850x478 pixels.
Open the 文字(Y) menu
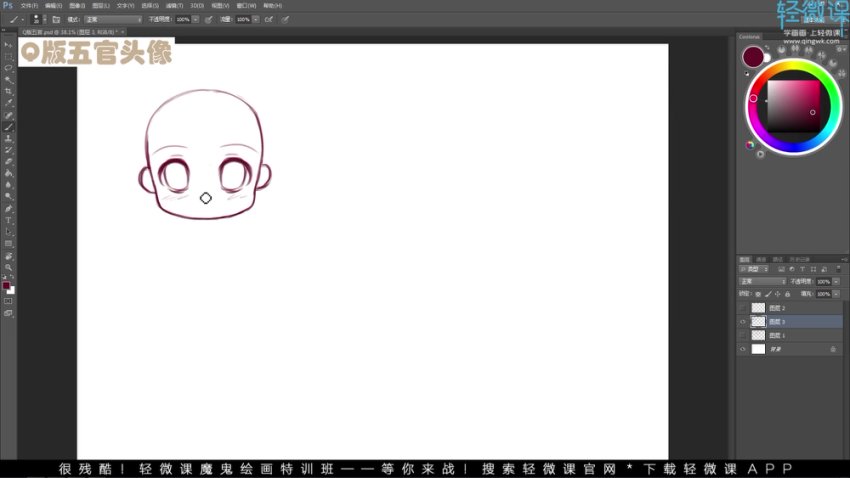coord(125,5)
